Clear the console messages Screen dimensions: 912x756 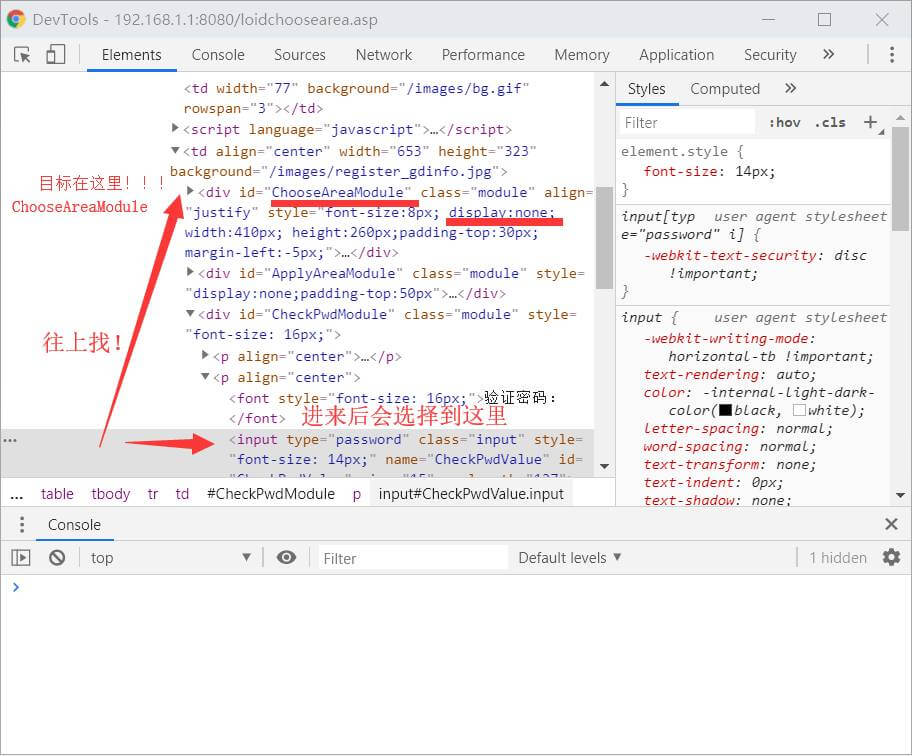57,557
